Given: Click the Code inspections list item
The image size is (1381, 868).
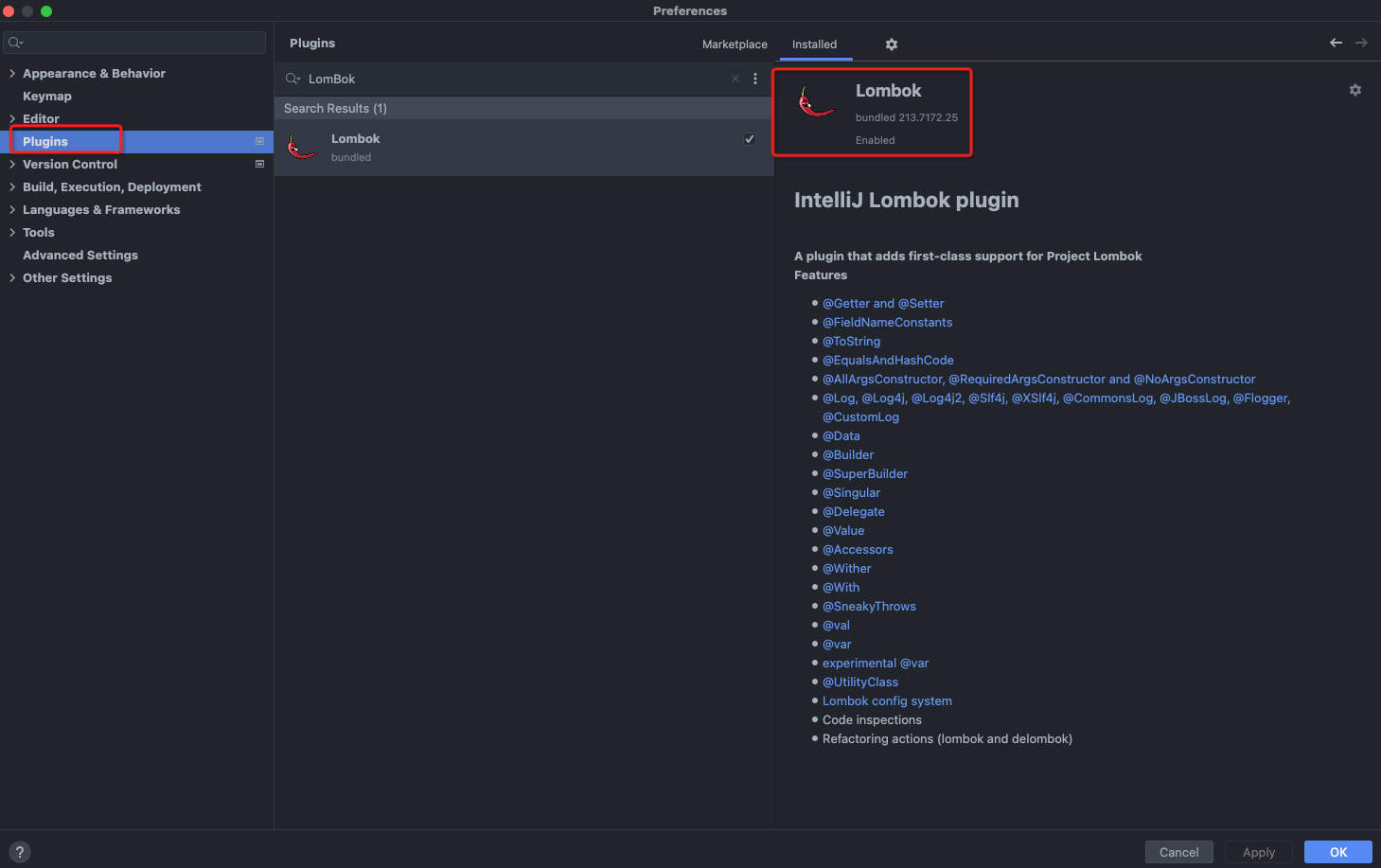Looking at the screenshot, I should pos(872,719).
